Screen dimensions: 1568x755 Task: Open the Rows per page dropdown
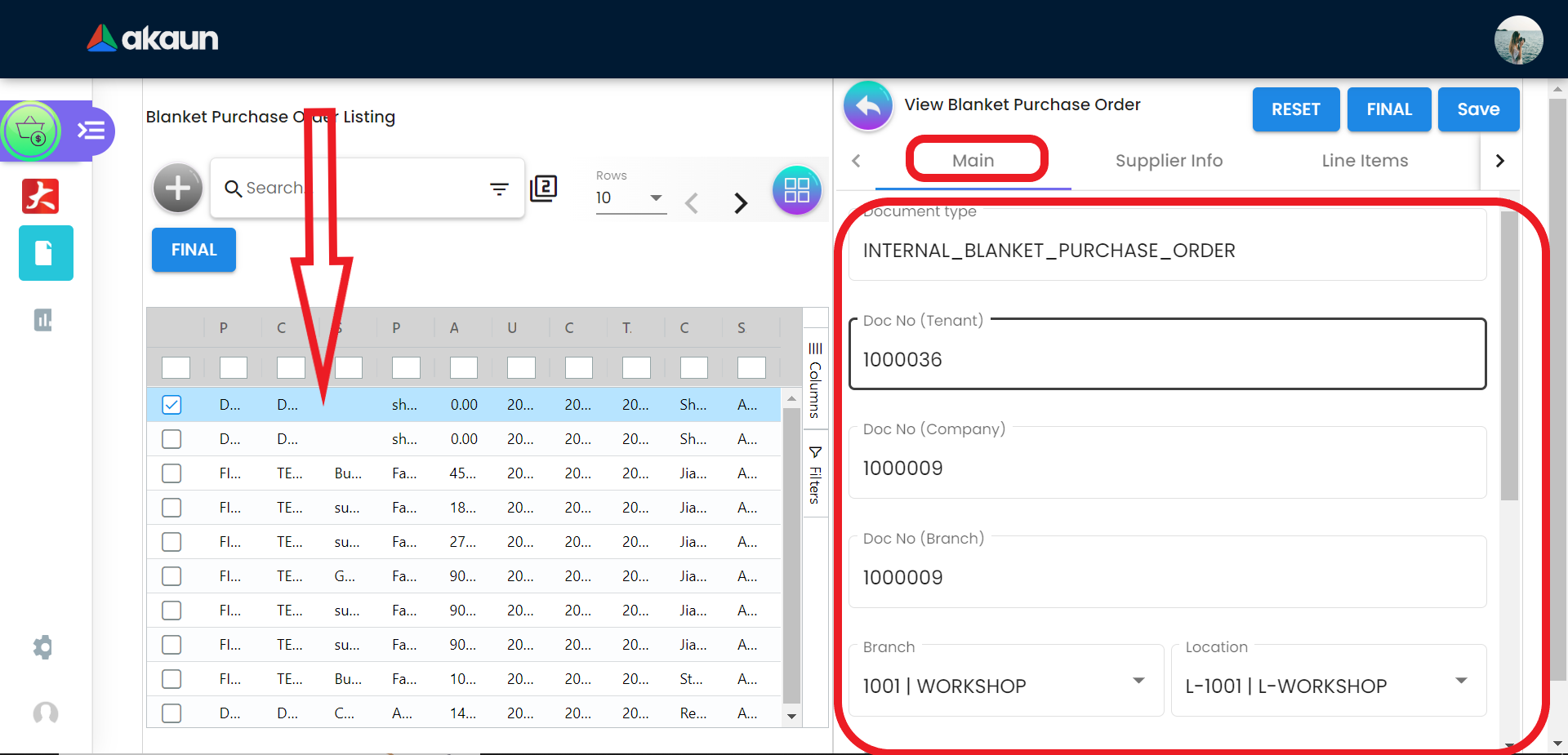click(x=630, y=198)
